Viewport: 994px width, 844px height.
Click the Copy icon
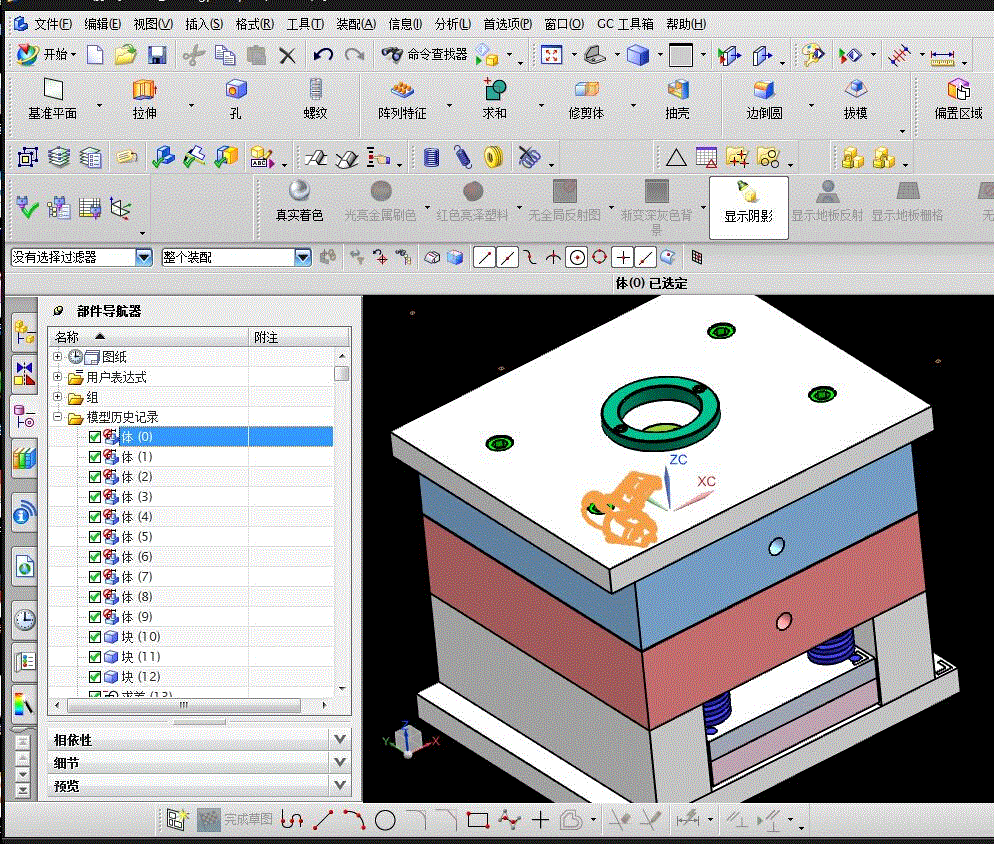225,55
